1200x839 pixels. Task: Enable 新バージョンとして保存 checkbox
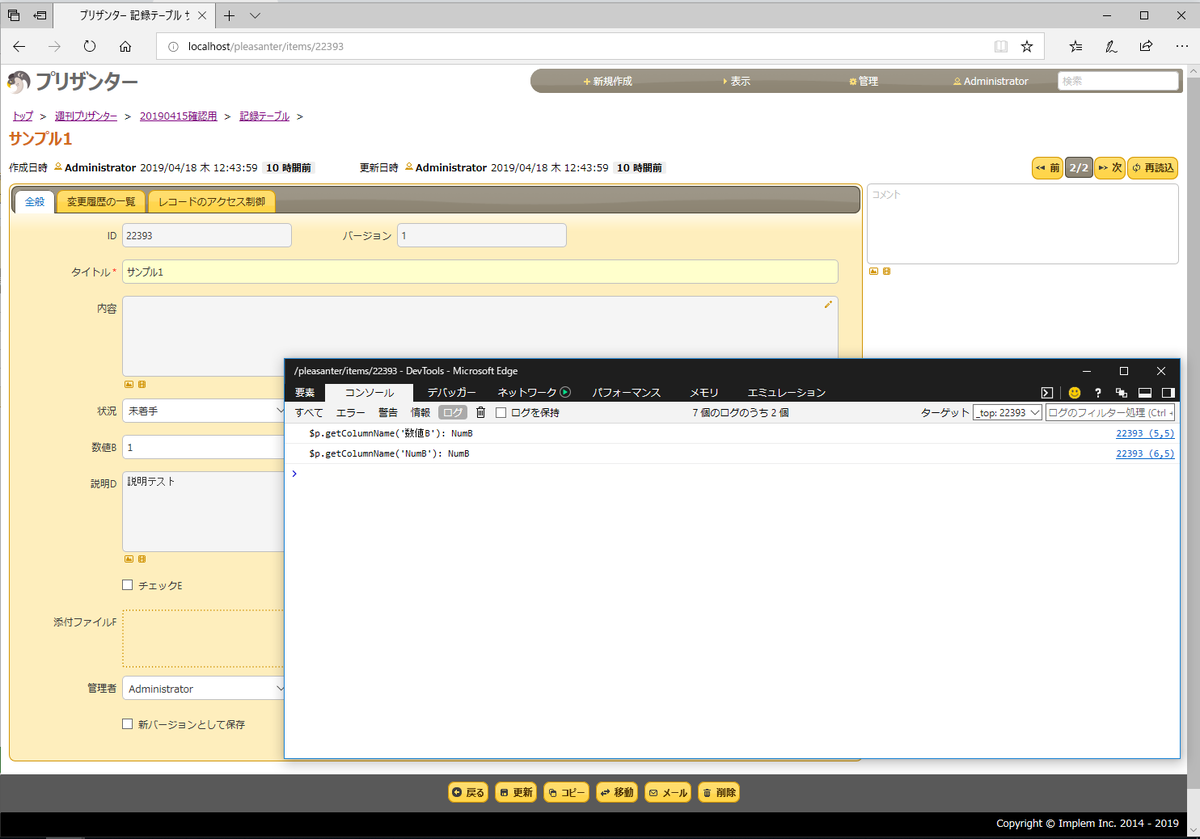pos(127,724)
